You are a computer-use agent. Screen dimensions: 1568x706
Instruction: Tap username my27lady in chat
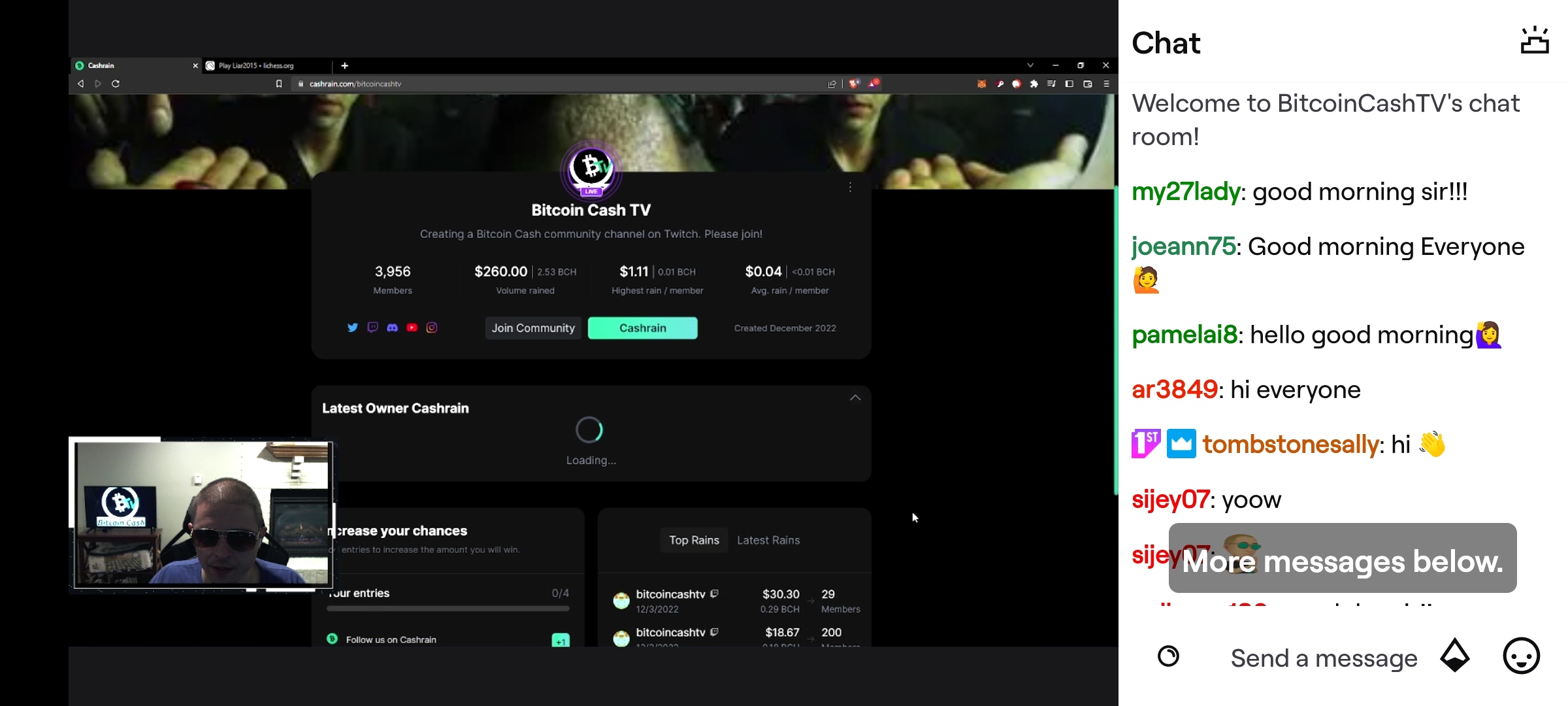pyautogui.click(x=1186, y=192)
